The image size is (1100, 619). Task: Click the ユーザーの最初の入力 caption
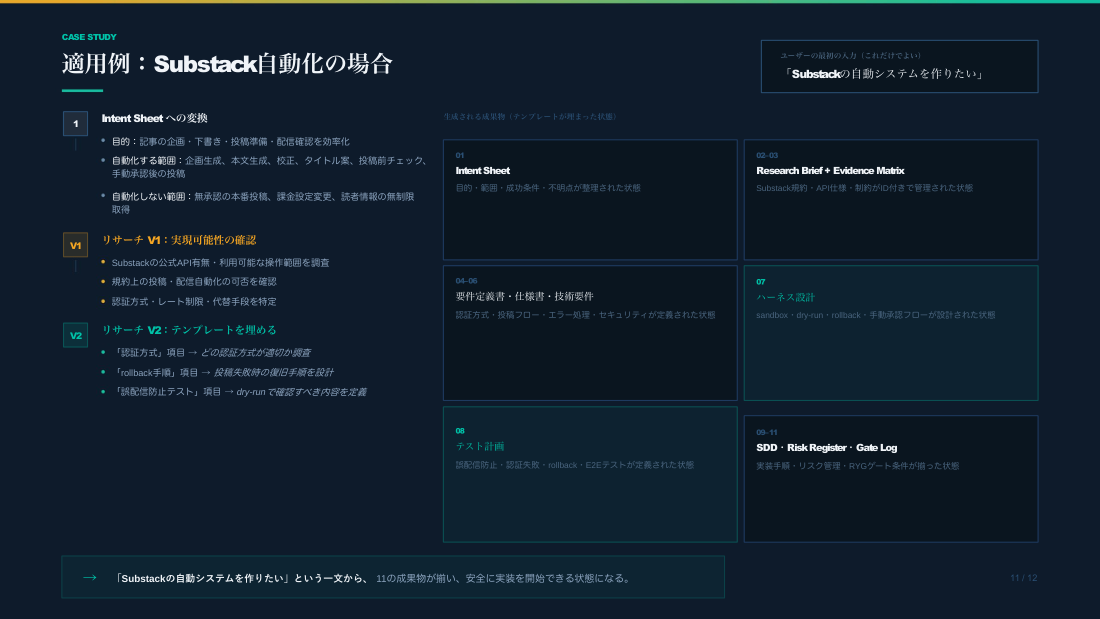(x=850, y=55)
